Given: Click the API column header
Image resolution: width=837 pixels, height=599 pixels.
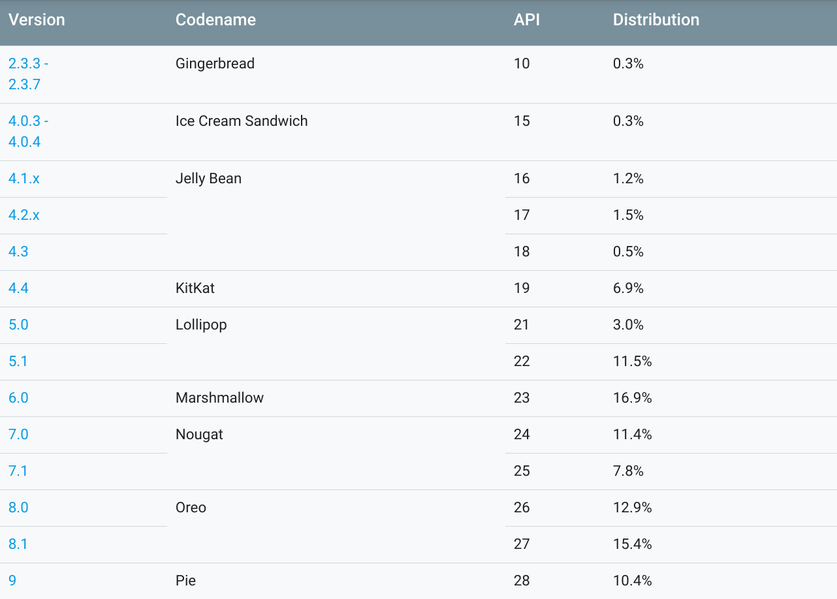Looking at the screenshot, I should (x=526, y=20).
